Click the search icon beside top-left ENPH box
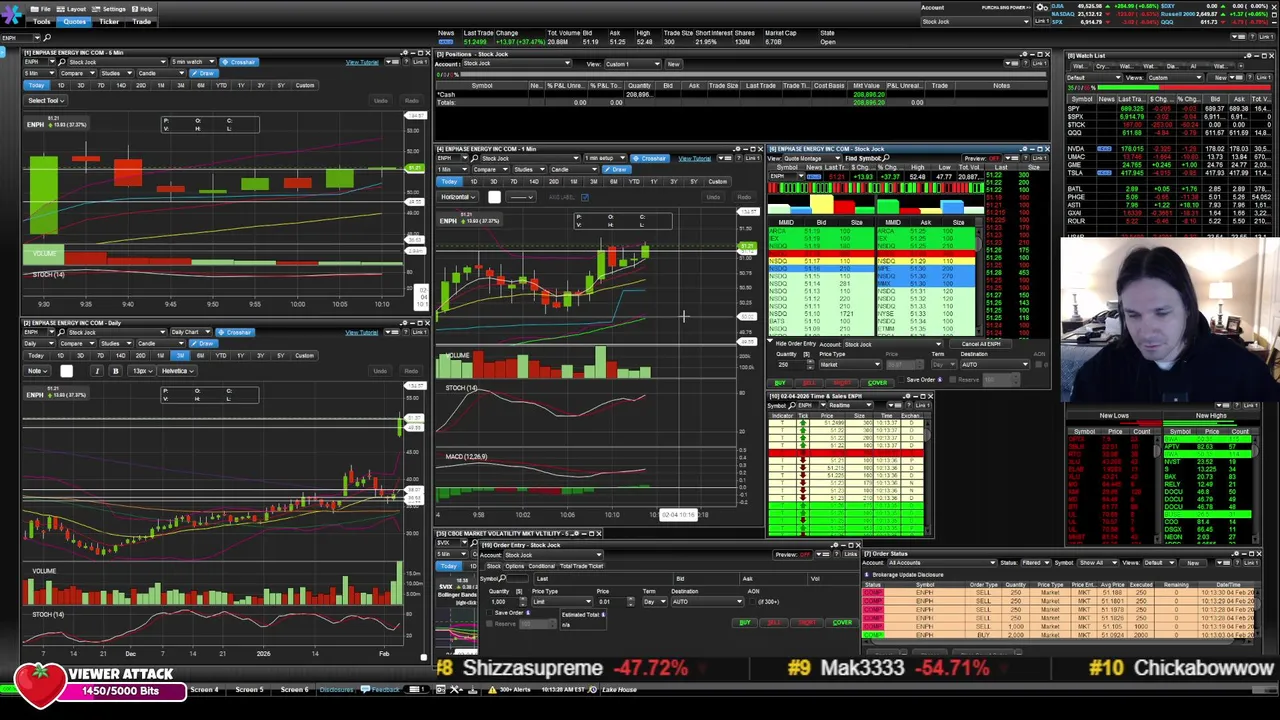Image resolution: width=1280 pixels, height=720 pixels. [47, 38]
